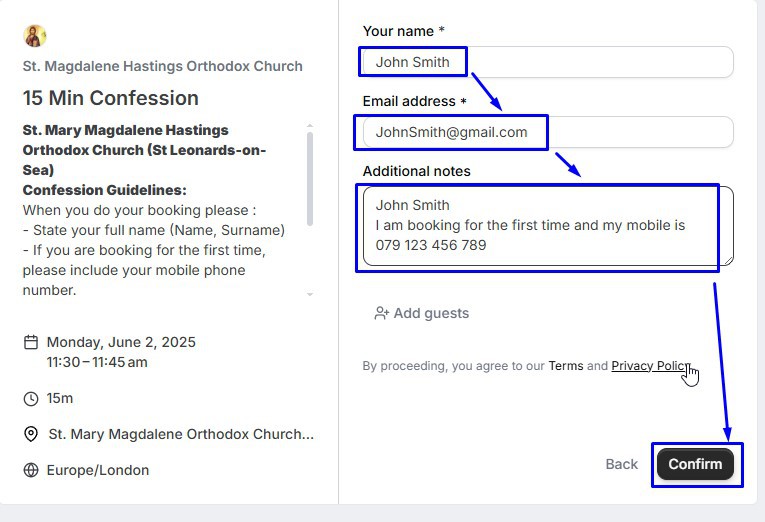The image size is (765, 522).
Task: Click the calendar icon beside Monday, June 2
Action: coord(31,342)
